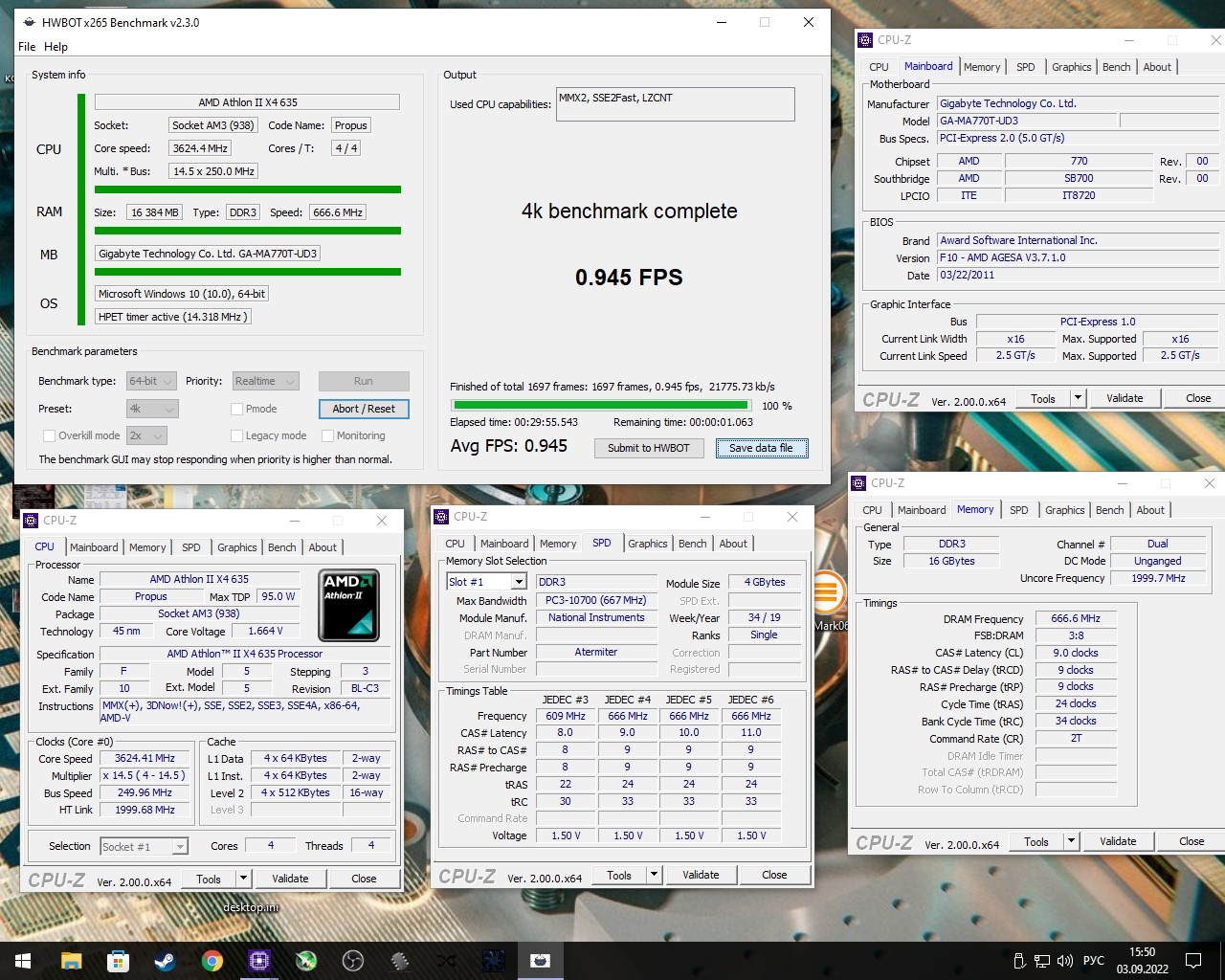Click CPU-Z Memory window title icon

[x=858, y=483]
